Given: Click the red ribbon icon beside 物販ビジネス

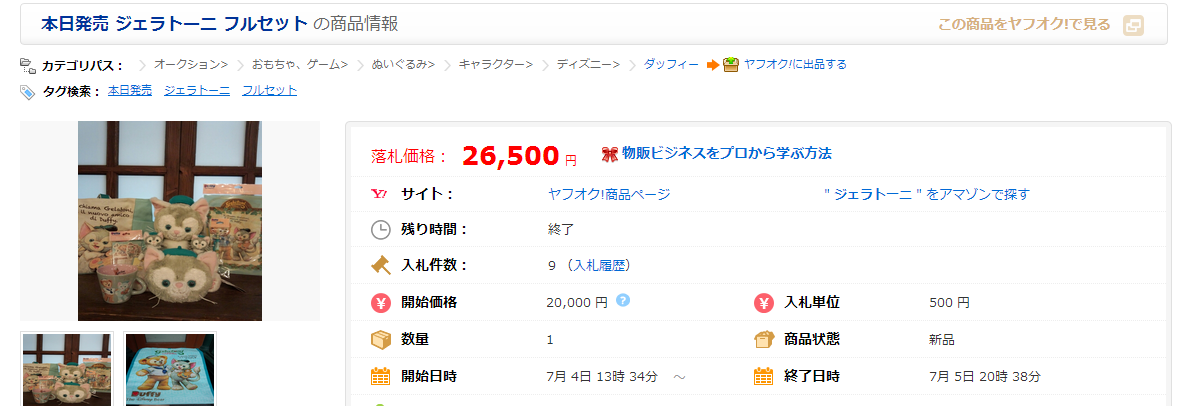Looking at the screenshot, I should 609,154.
